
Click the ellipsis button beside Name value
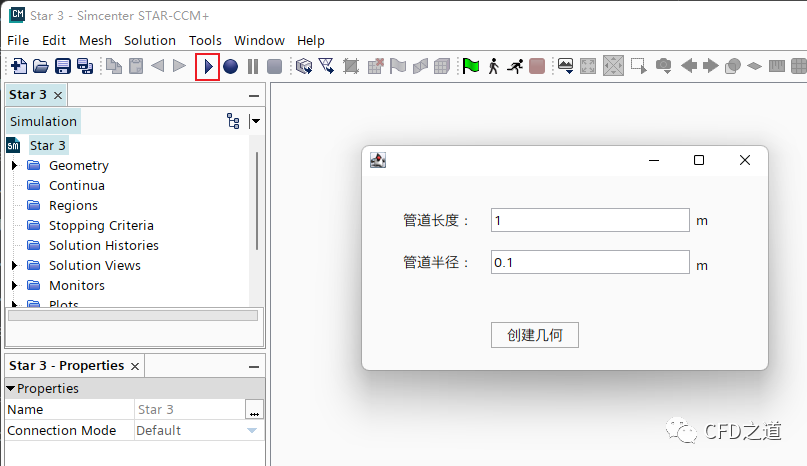point(254,410)
